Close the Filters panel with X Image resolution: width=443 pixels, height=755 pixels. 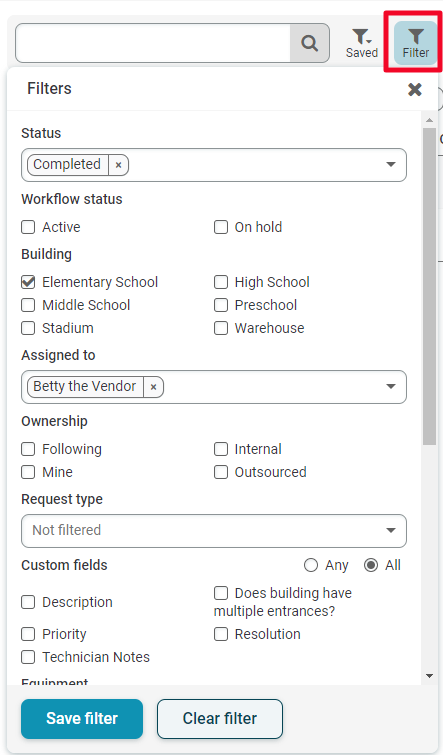point(415,89)
